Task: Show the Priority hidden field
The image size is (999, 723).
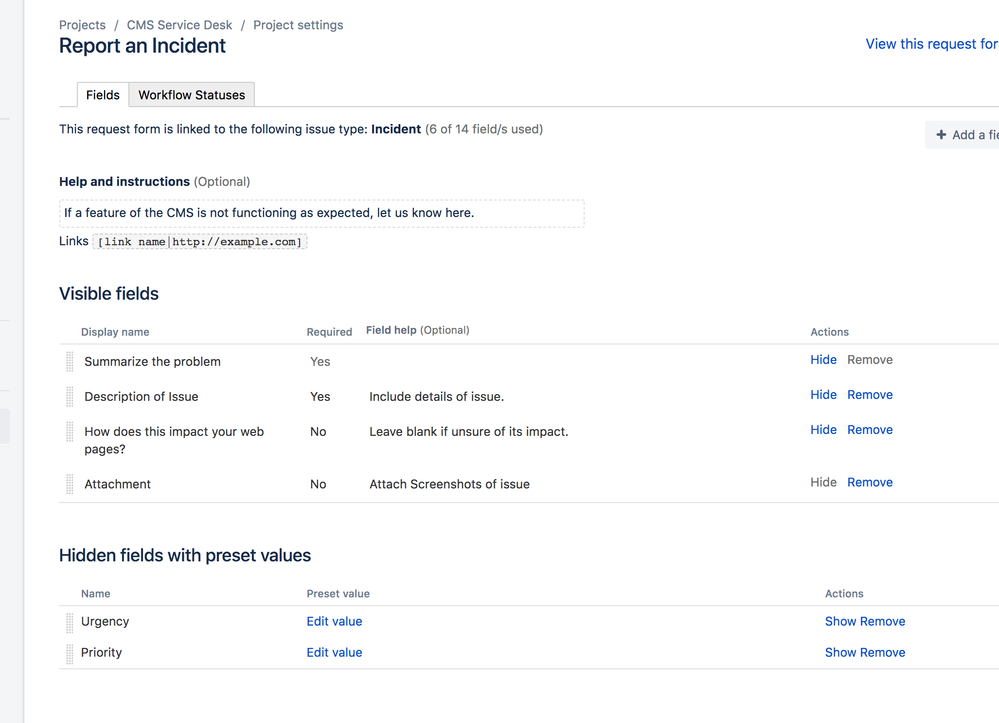Action: pyautogui.click(x=840, y=653)
